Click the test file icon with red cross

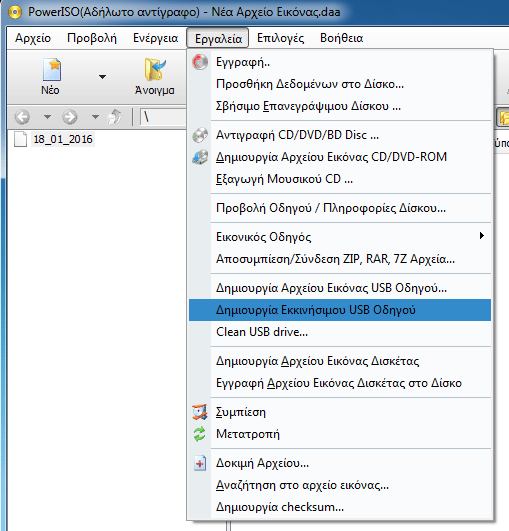click(x=200, y=463)
